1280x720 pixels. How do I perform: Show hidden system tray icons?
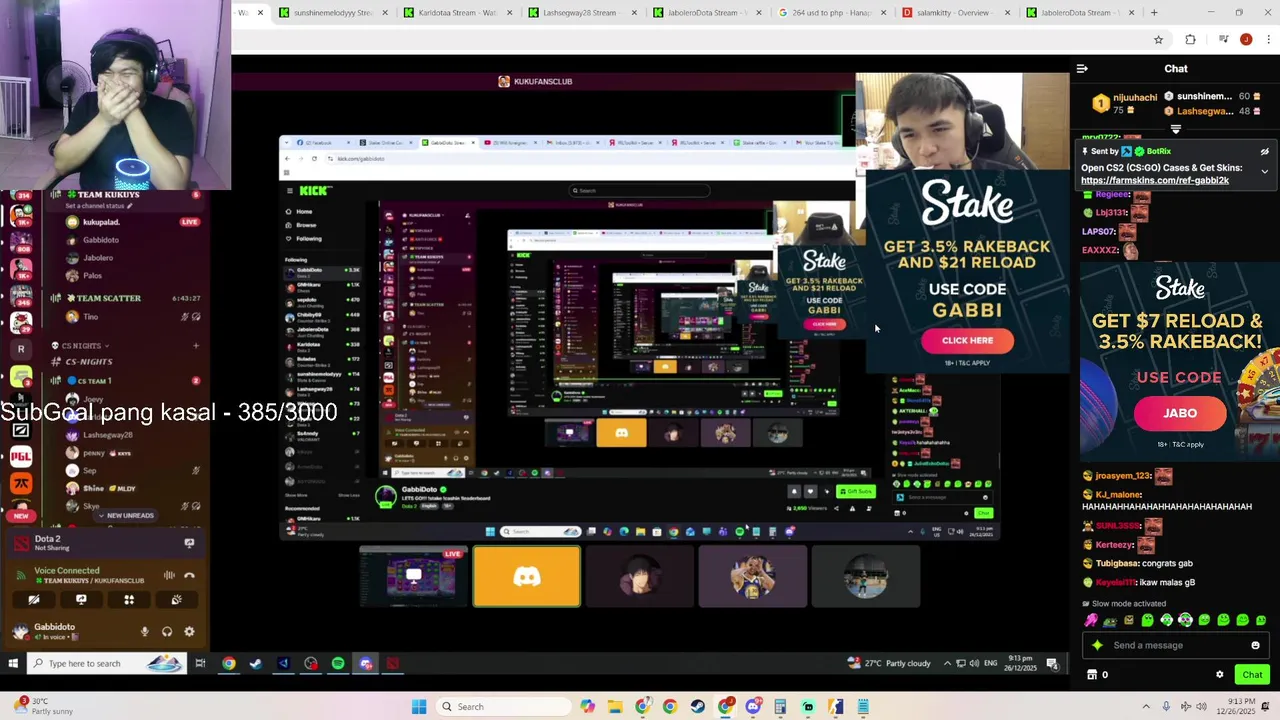tap(1146, 707)
